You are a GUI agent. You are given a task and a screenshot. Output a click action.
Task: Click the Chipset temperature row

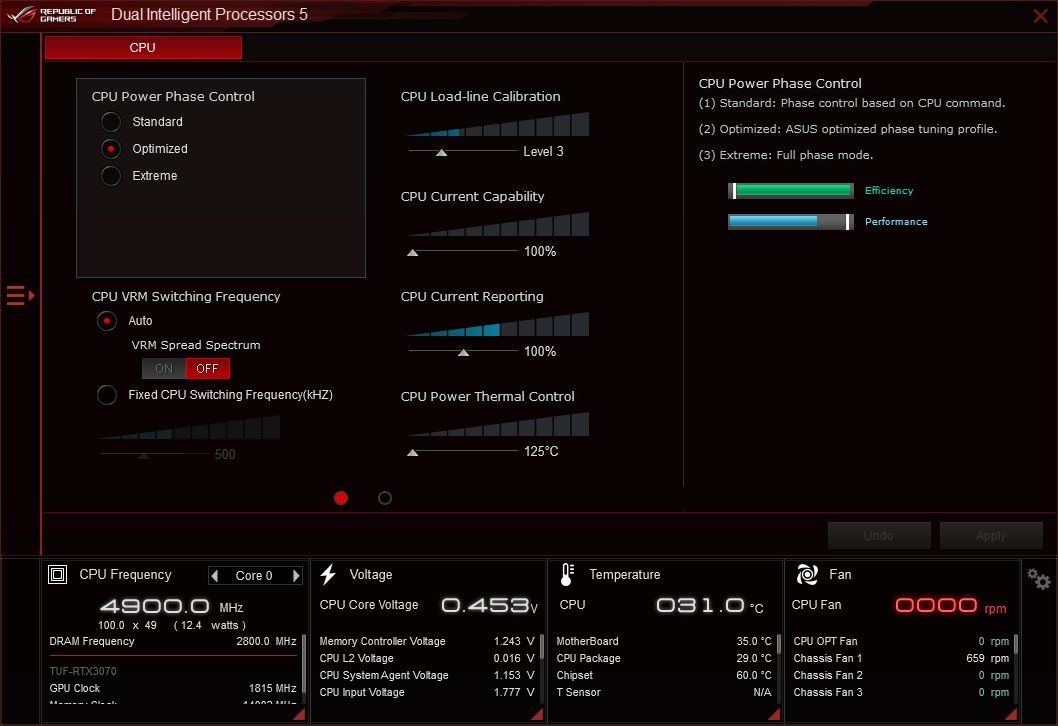[x=664, y=675]
